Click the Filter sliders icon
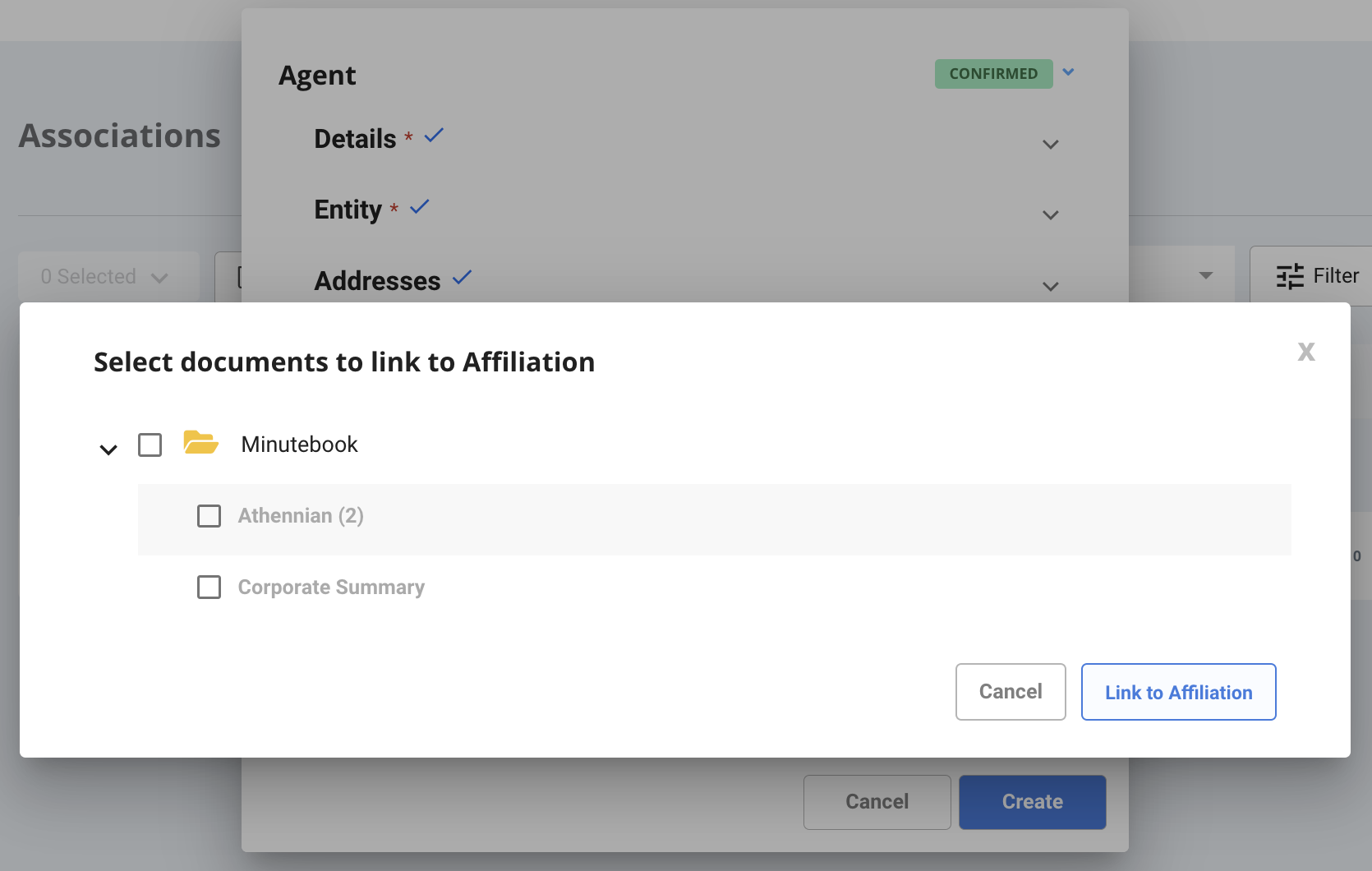Viewport: 1372px width, 871px height. pyautogui.click(x=1290, y=276)
